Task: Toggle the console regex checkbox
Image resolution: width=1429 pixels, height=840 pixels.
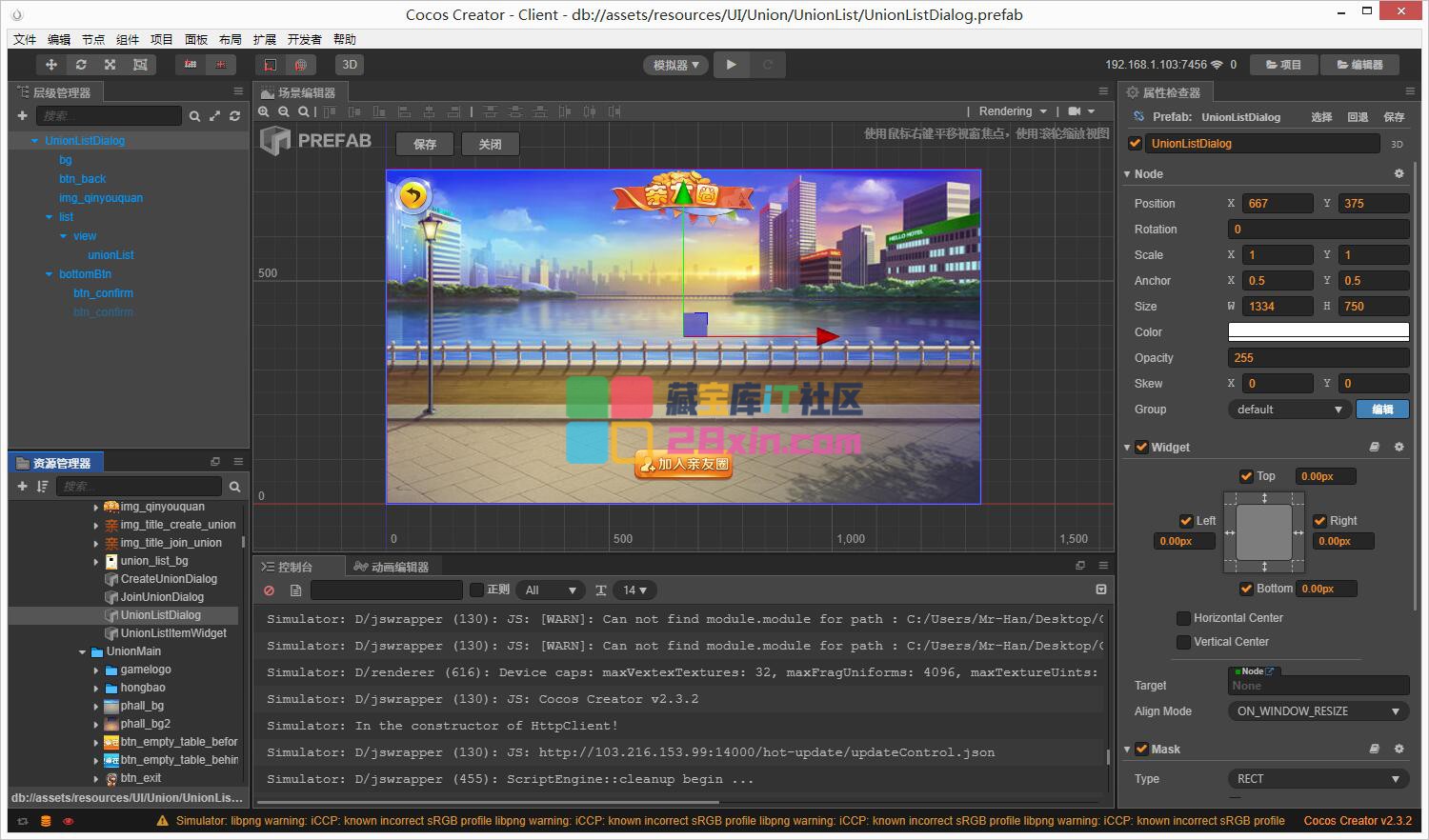Action: (x=477, y=590)
